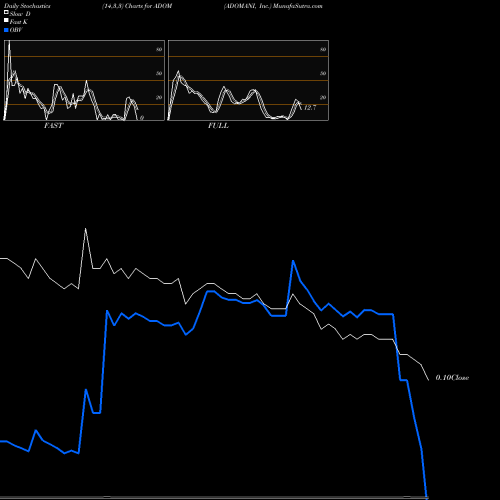This screenshot has width=500, height=500.
Task: Click the 'Slow D' legend label
Action: [20, 14]
